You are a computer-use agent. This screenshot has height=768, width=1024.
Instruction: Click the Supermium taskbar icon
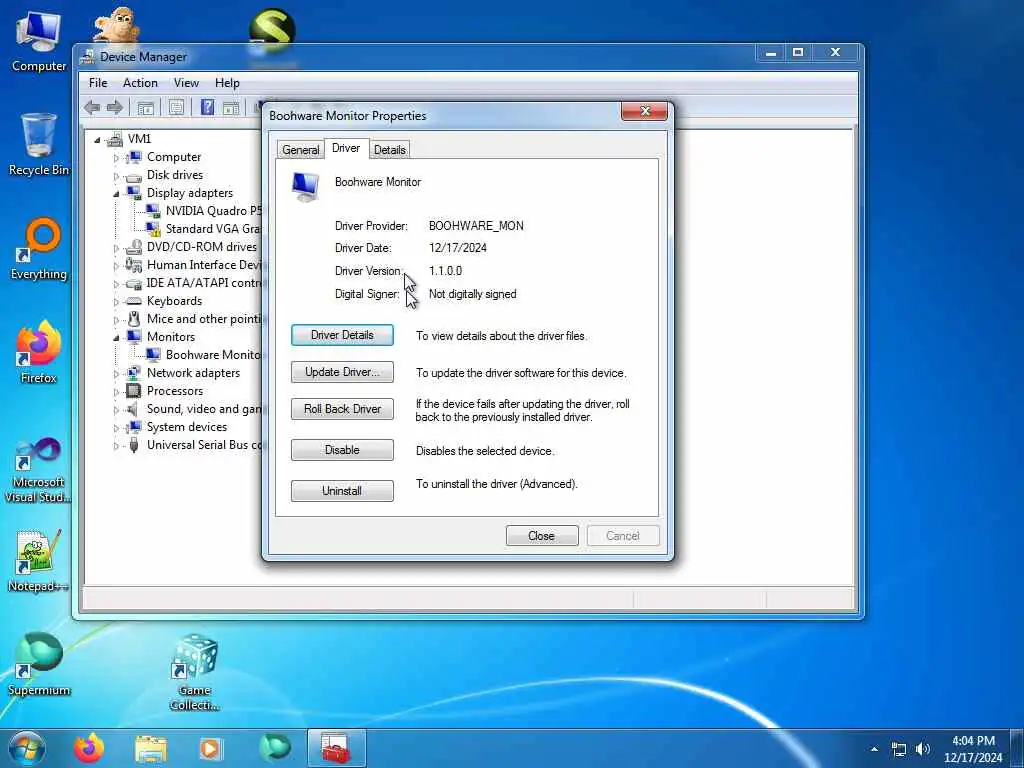[x=274, y=748]
